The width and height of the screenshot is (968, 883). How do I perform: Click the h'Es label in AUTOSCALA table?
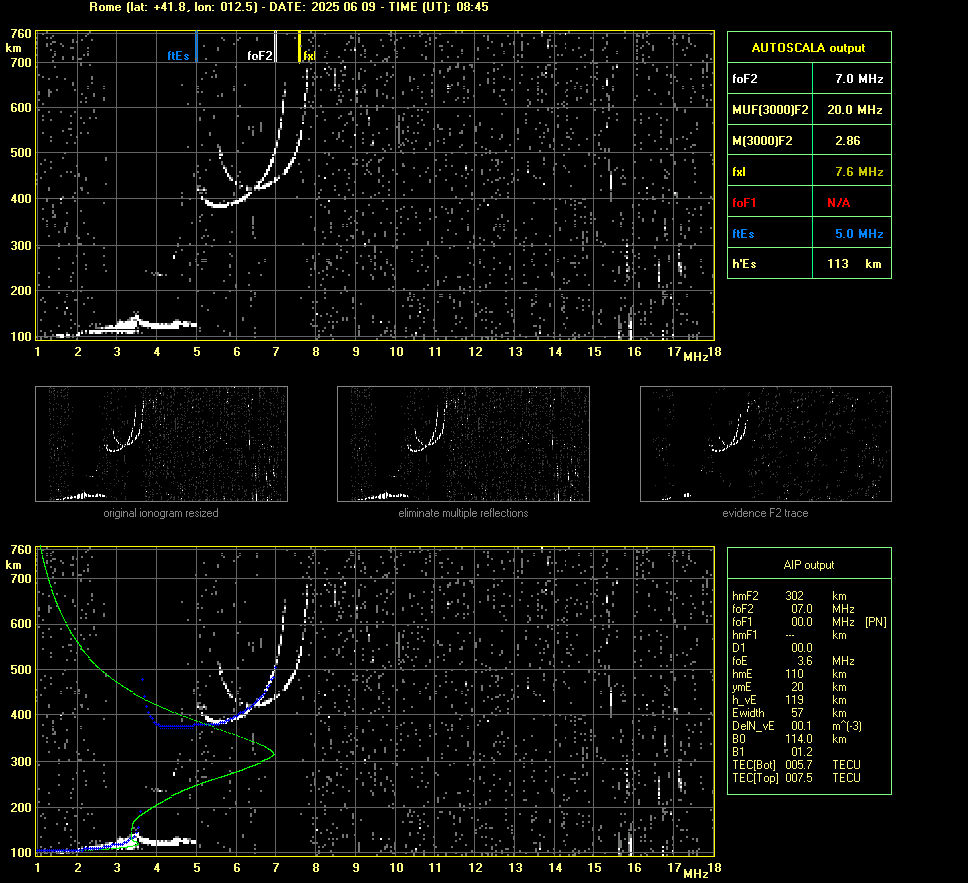point(744,264)
